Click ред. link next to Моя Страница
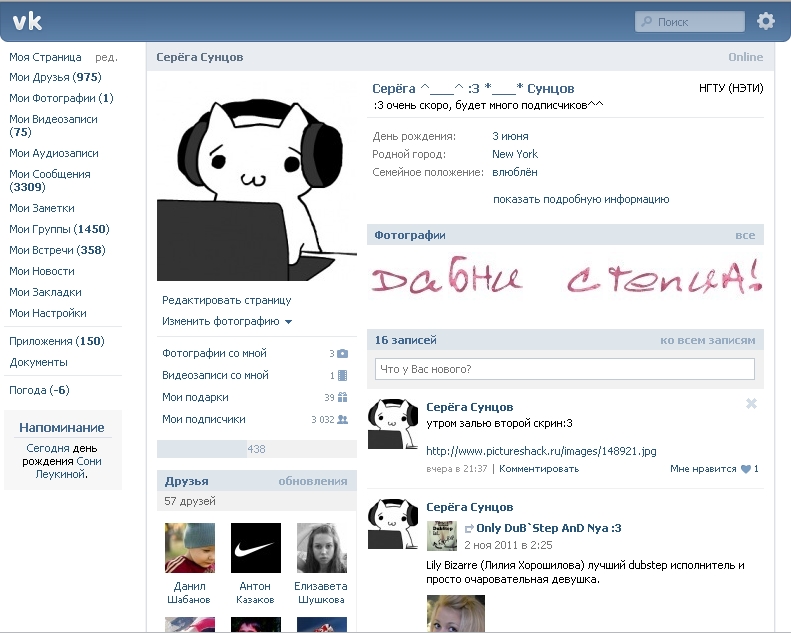791x633 pixels. [x=106, y=57]
